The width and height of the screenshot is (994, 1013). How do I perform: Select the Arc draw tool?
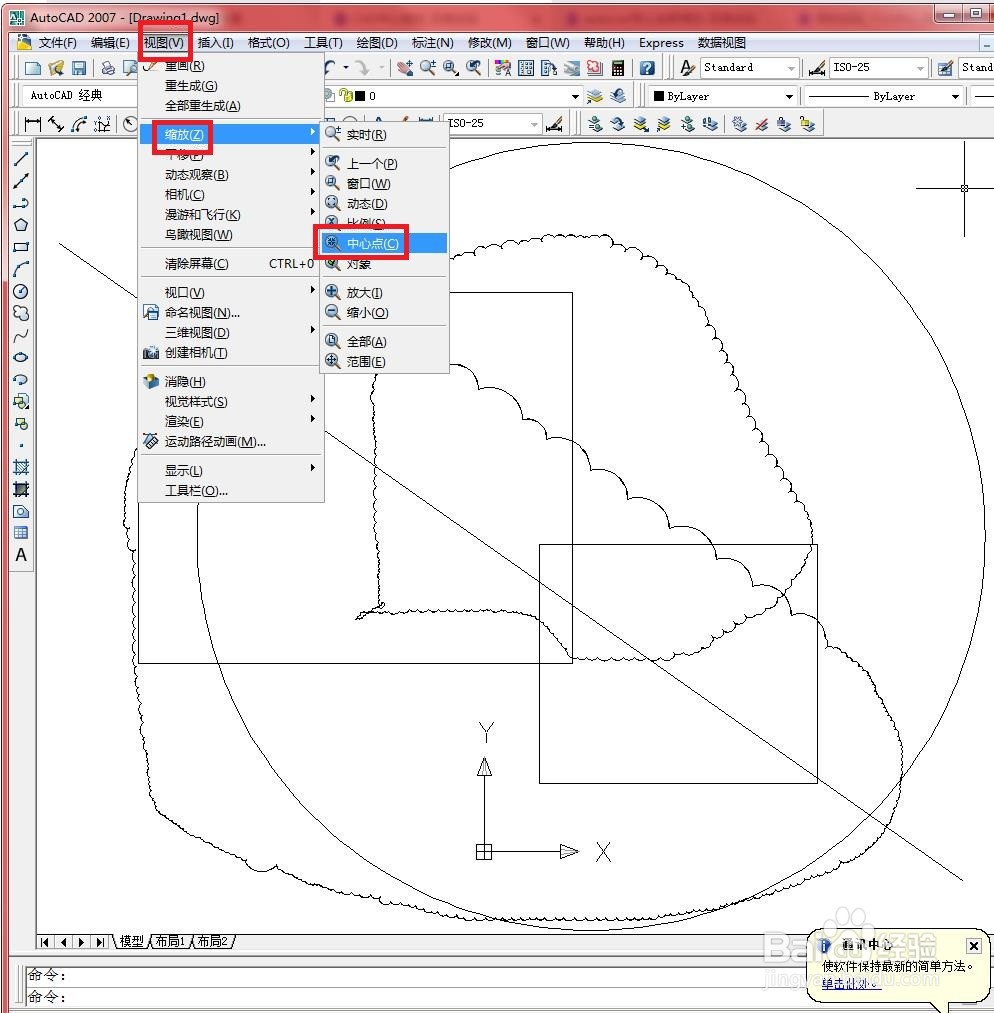point(21,269)
